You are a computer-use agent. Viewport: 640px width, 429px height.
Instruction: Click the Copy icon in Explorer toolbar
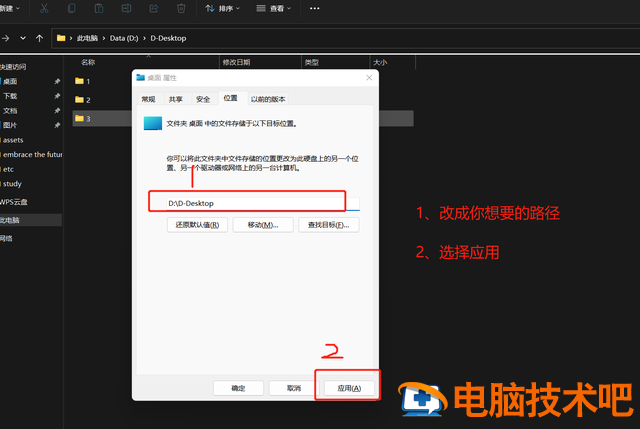[x=71, y=8]
